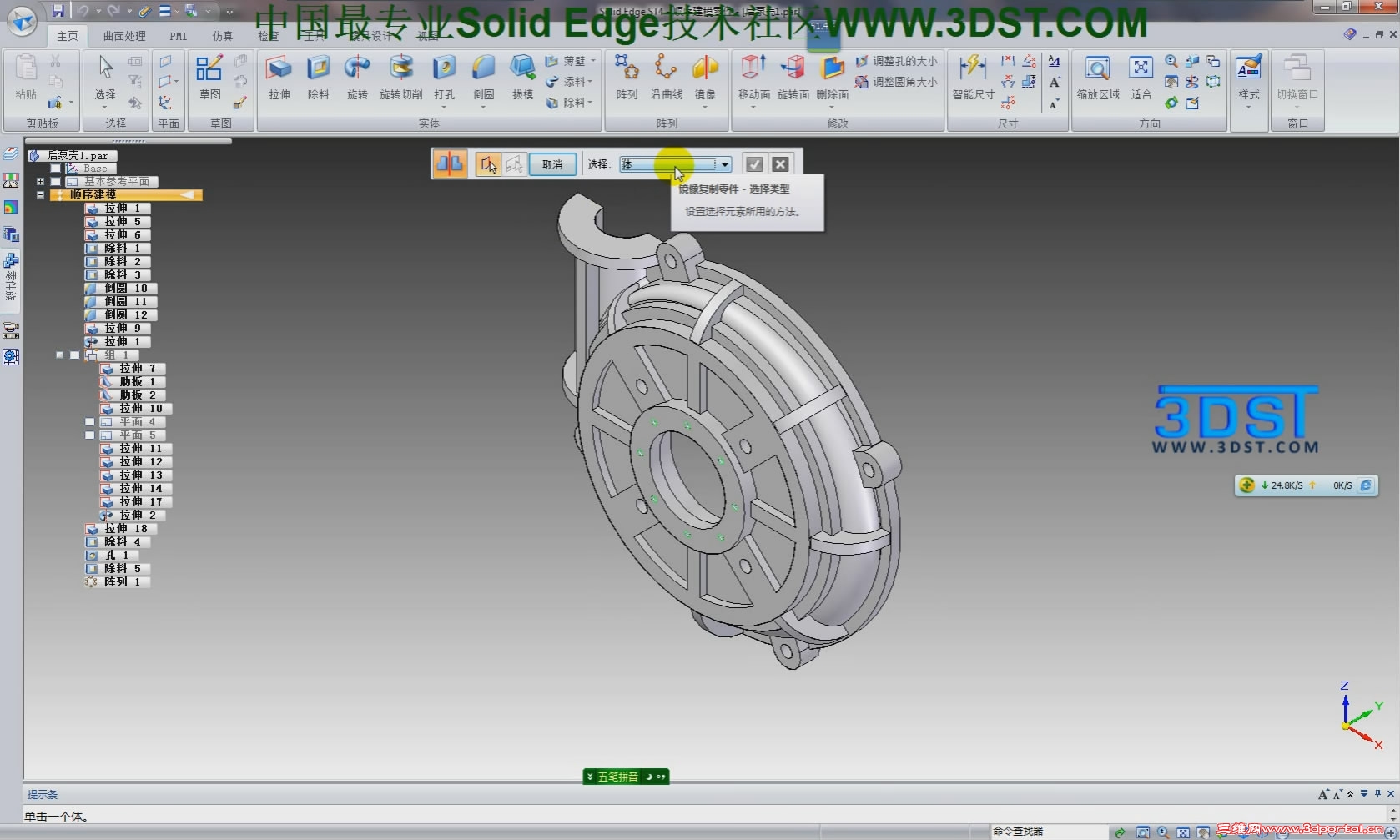The width and height of the screenshot is (1400, 840).
Task: Click the 五笔拼音 input method bar
Action: pos(626,777)
